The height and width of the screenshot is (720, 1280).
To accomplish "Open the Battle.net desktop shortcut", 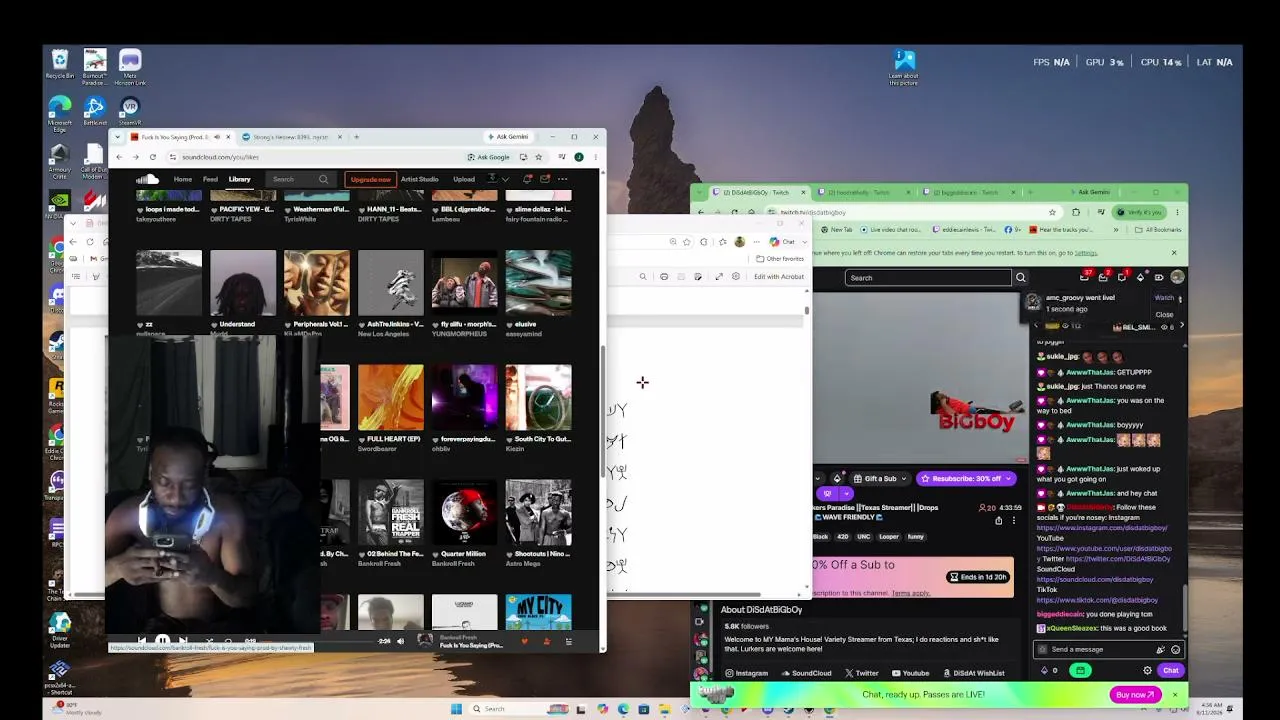I will 95,111.
